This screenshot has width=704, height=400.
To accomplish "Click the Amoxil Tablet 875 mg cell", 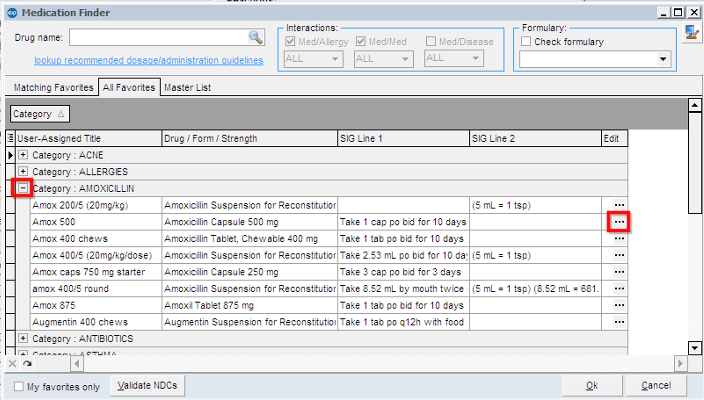I will [250, 305].
